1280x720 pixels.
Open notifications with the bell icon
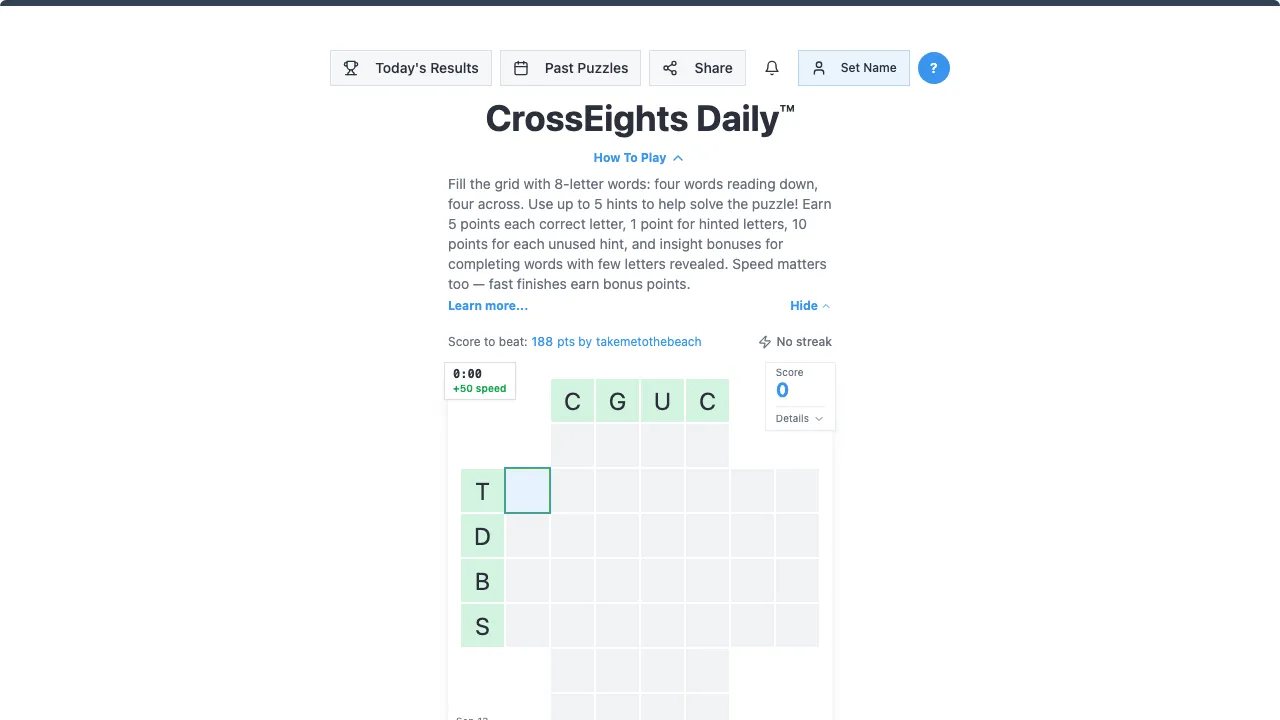pos(772,68)
